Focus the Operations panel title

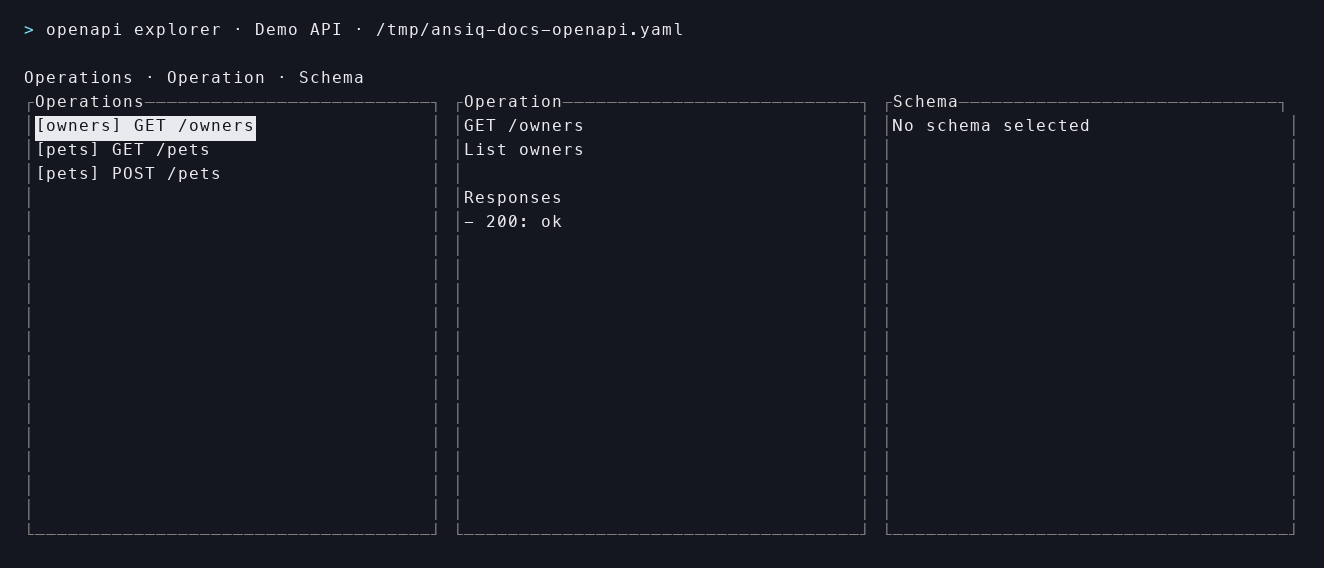tap(89, 102)
